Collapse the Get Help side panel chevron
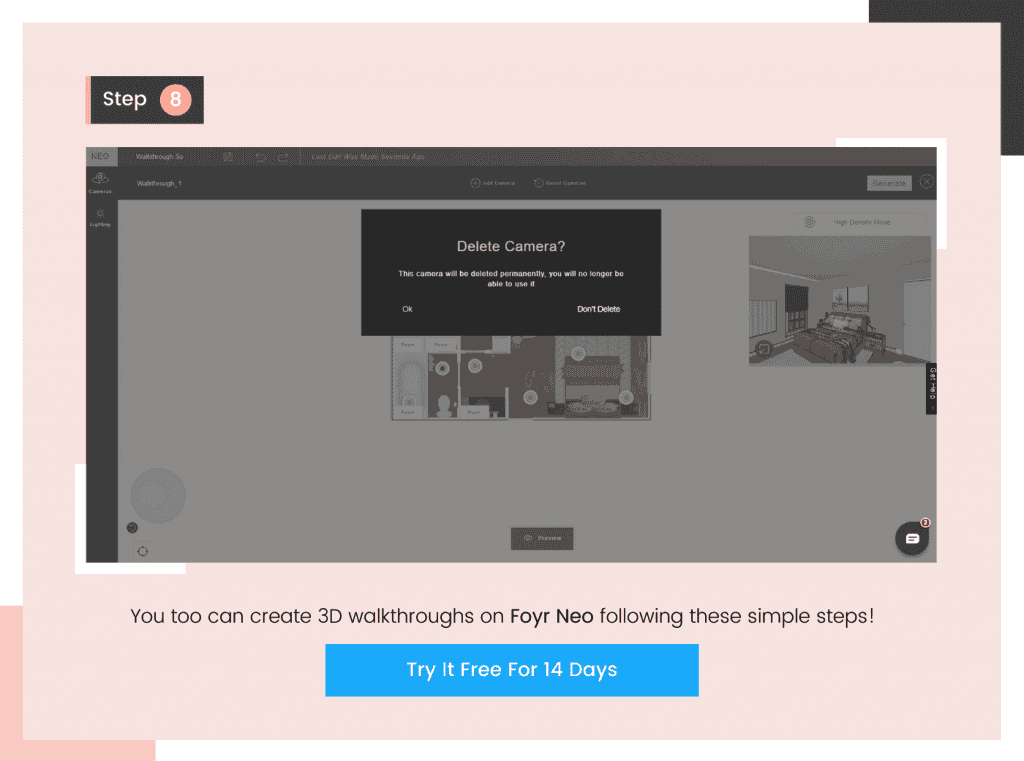Viewport: 1024px width, 761px height. (932, 407)
